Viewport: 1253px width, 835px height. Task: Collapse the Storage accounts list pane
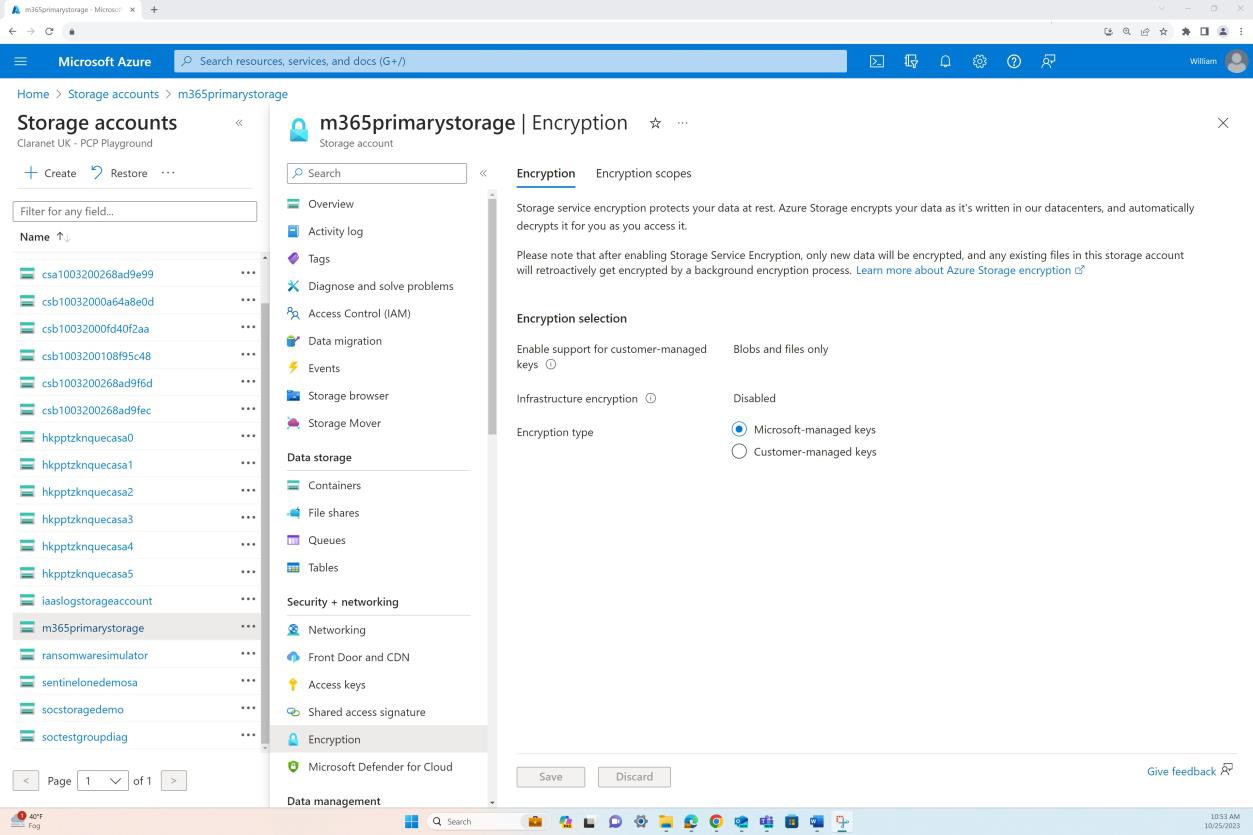click(239, 122)
